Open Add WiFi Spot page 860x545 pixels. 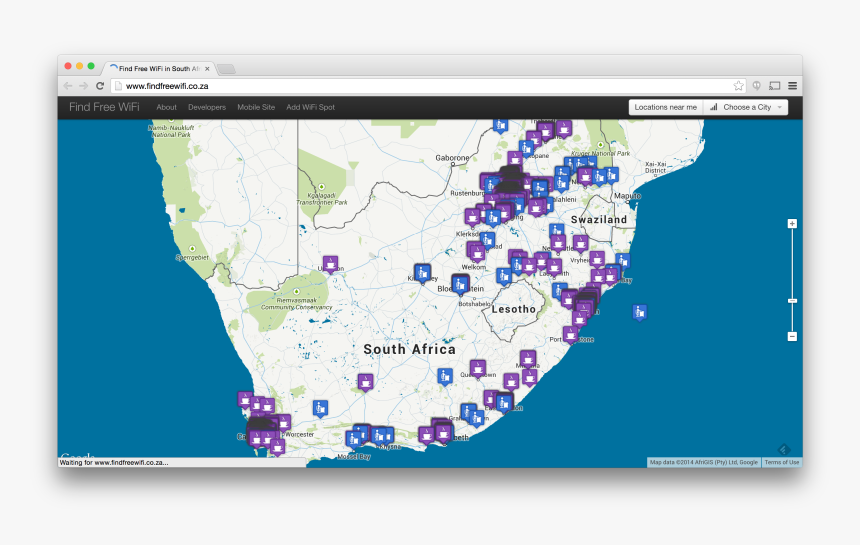coord(310,107)
